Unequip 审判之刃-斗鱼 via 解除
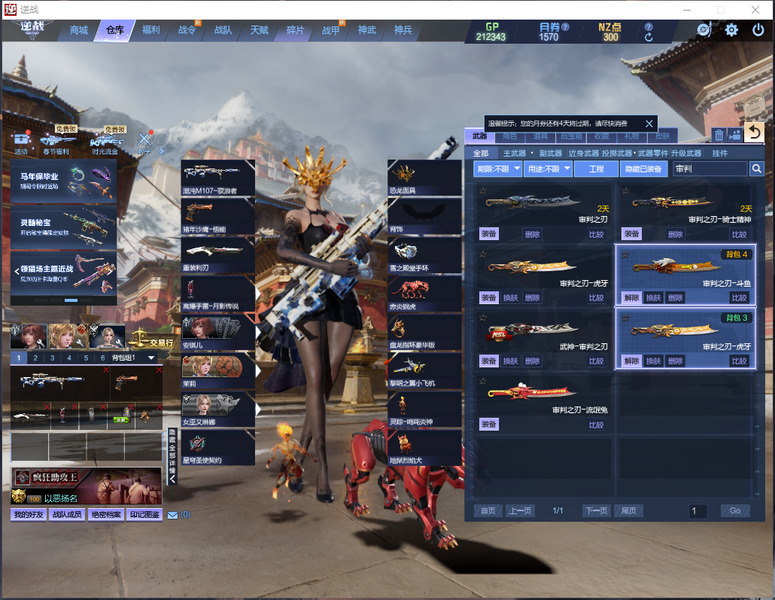This screenshot has width=775, height=600. coord(631,298)
